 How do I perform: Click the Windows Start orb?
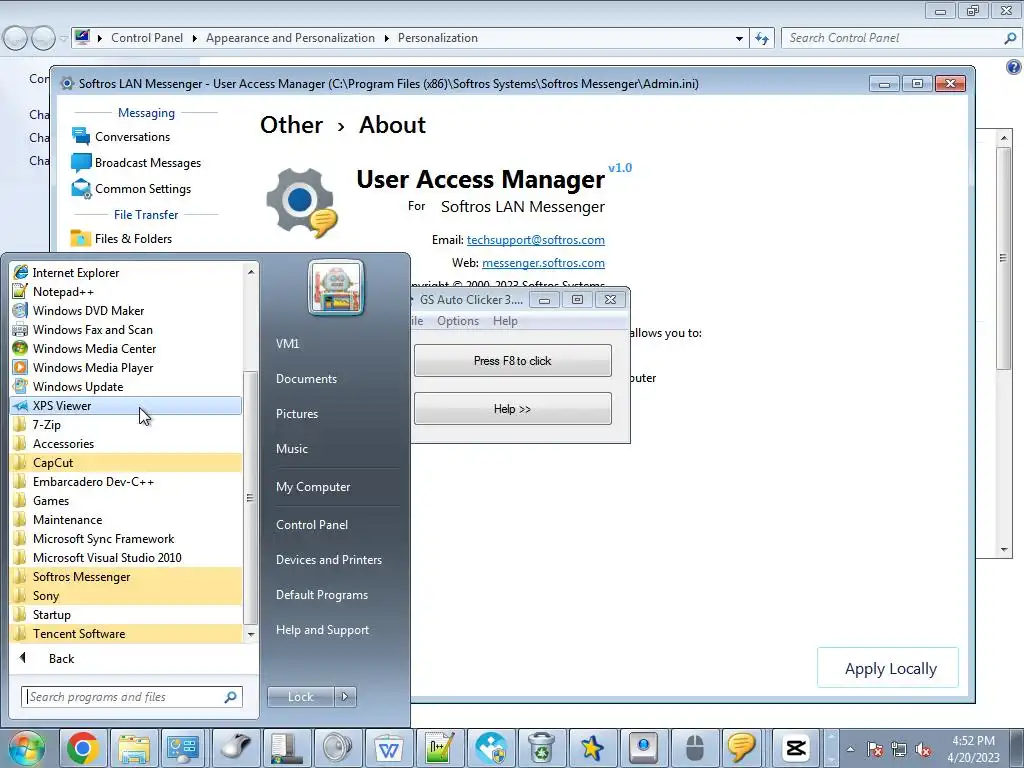26,748
